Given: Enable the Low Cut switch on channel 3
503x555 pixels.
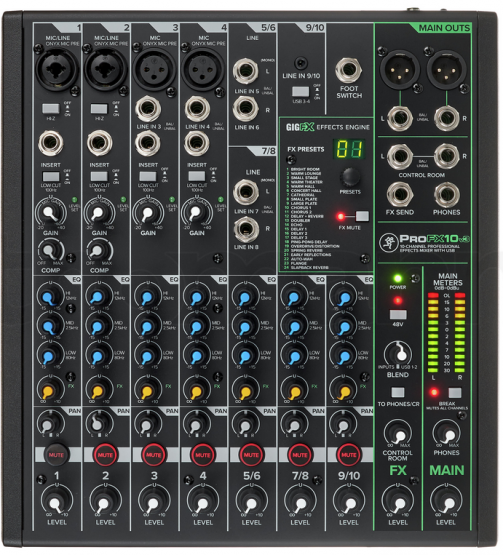Looking at the screenshot, I should (x=148, y=176).
